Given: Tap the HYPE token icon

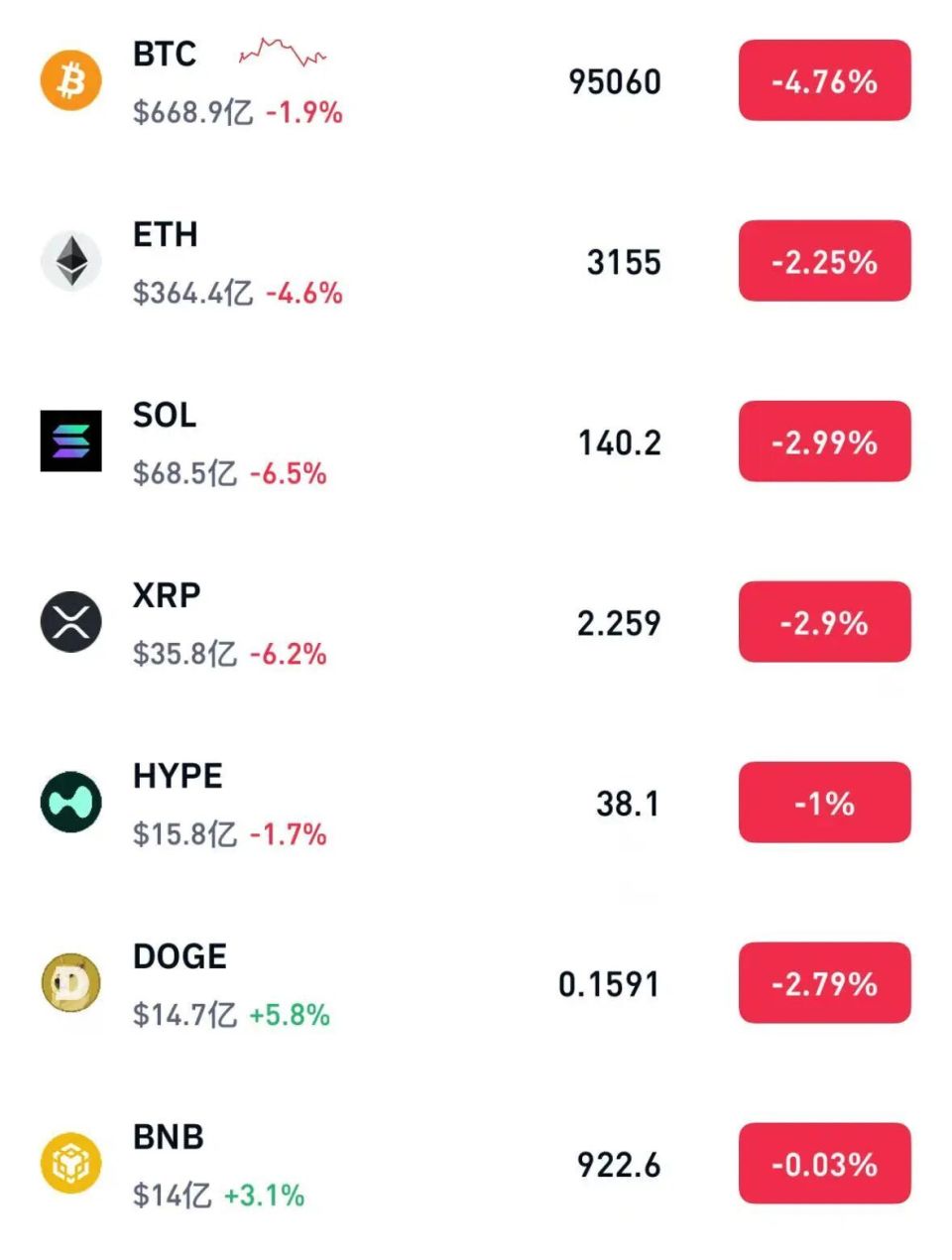Looking at the screenshot, I should click(x=70, y=802).
